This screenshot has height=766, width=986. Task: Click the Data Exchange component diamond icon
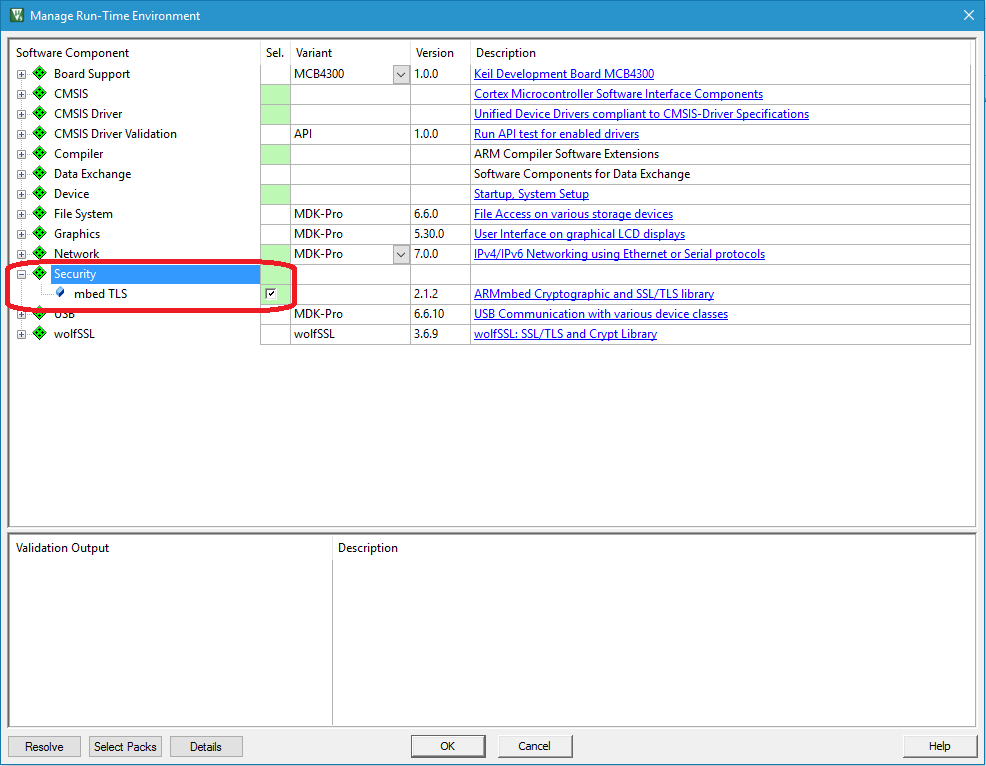[39, 173]
